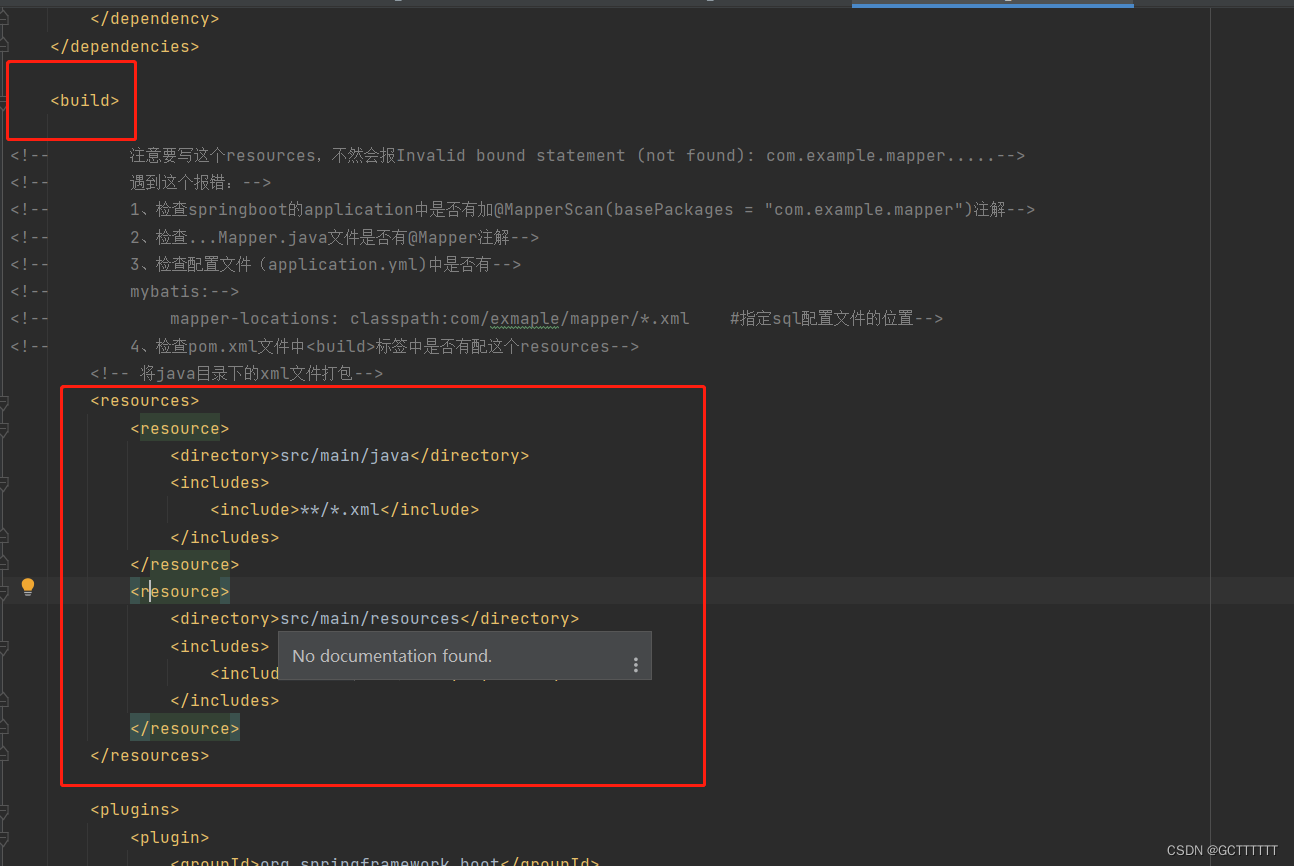Click the <plugin> opening tag

pos(170,837)
